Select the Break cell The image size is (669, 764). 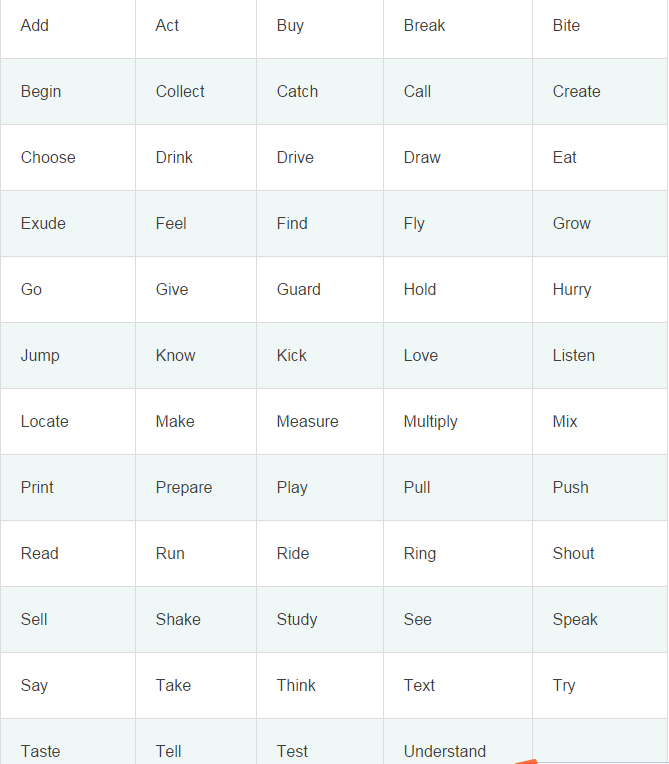[x=458, y=29]
